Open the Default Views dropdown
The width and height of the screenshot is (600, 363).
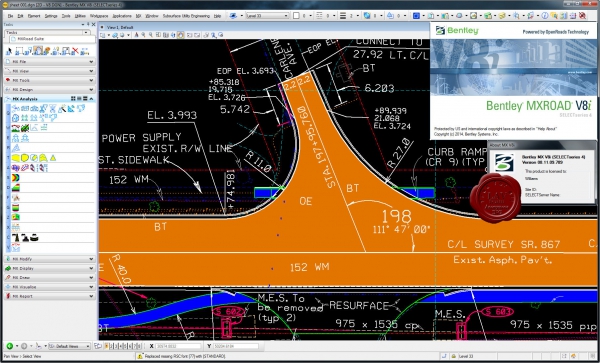pos(69,346)
